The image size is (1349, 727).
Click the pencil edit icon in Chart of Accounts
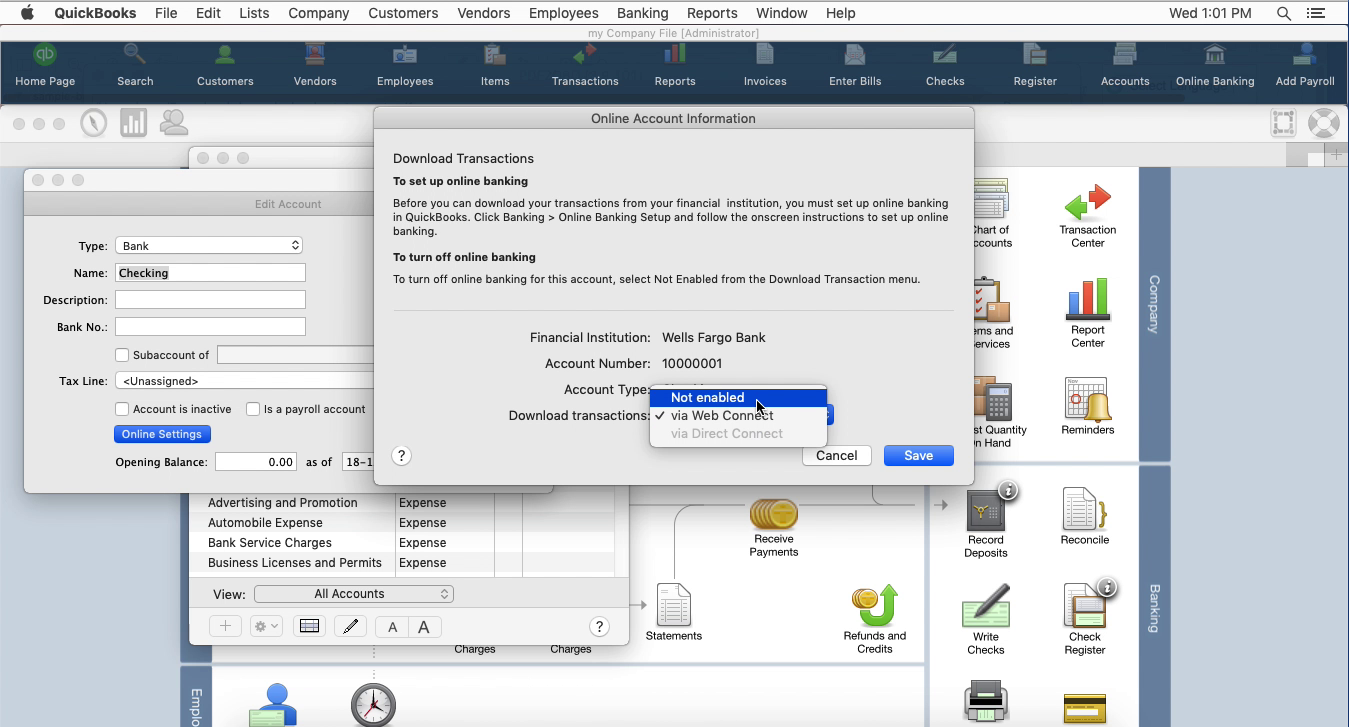(350, 626)
